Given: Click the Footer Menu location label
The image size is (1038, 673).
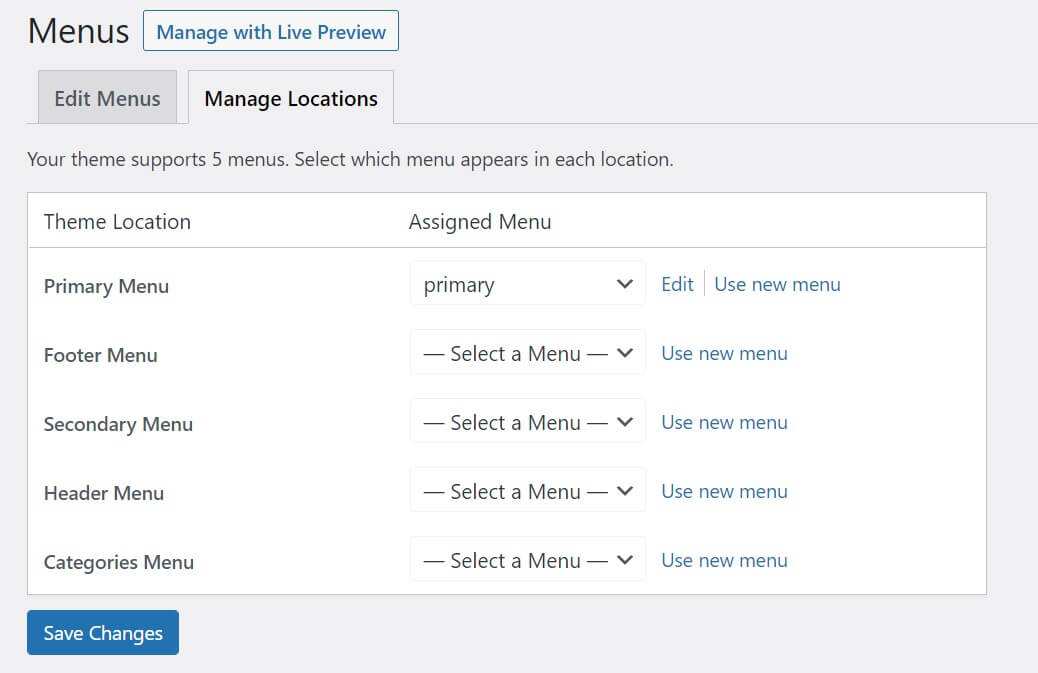Looking at the screenshot, I should point(100,355).
